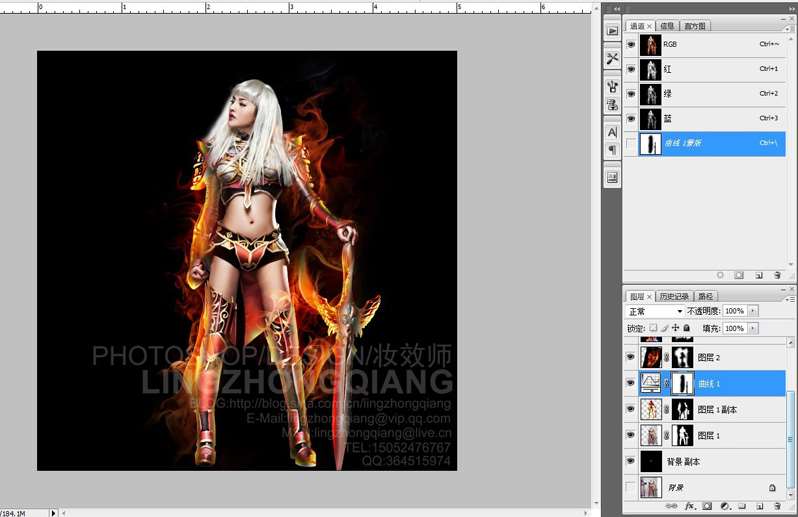Lock all padlock icon

point(686,328)
